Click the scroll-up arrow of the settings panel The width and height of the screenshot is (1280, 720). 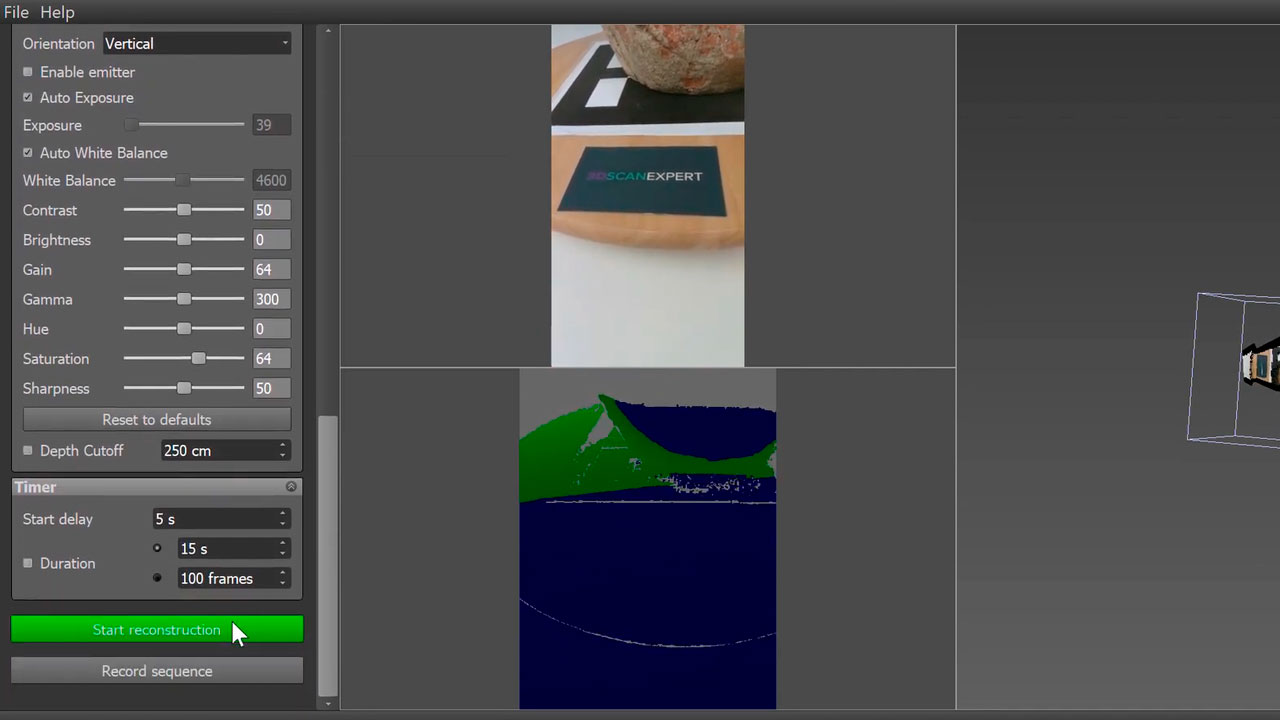click(x=328, y=32)
